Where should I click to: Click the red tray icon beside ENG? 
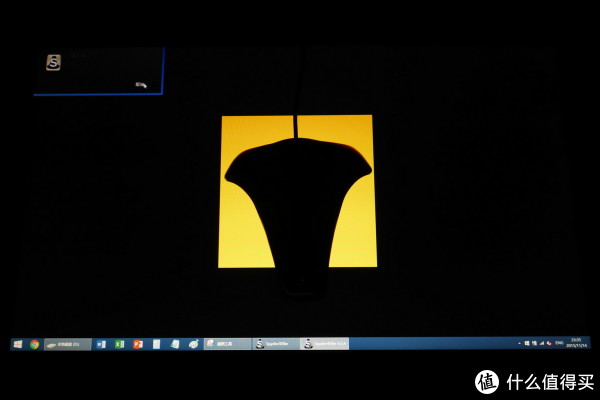(x=549, y=343)
